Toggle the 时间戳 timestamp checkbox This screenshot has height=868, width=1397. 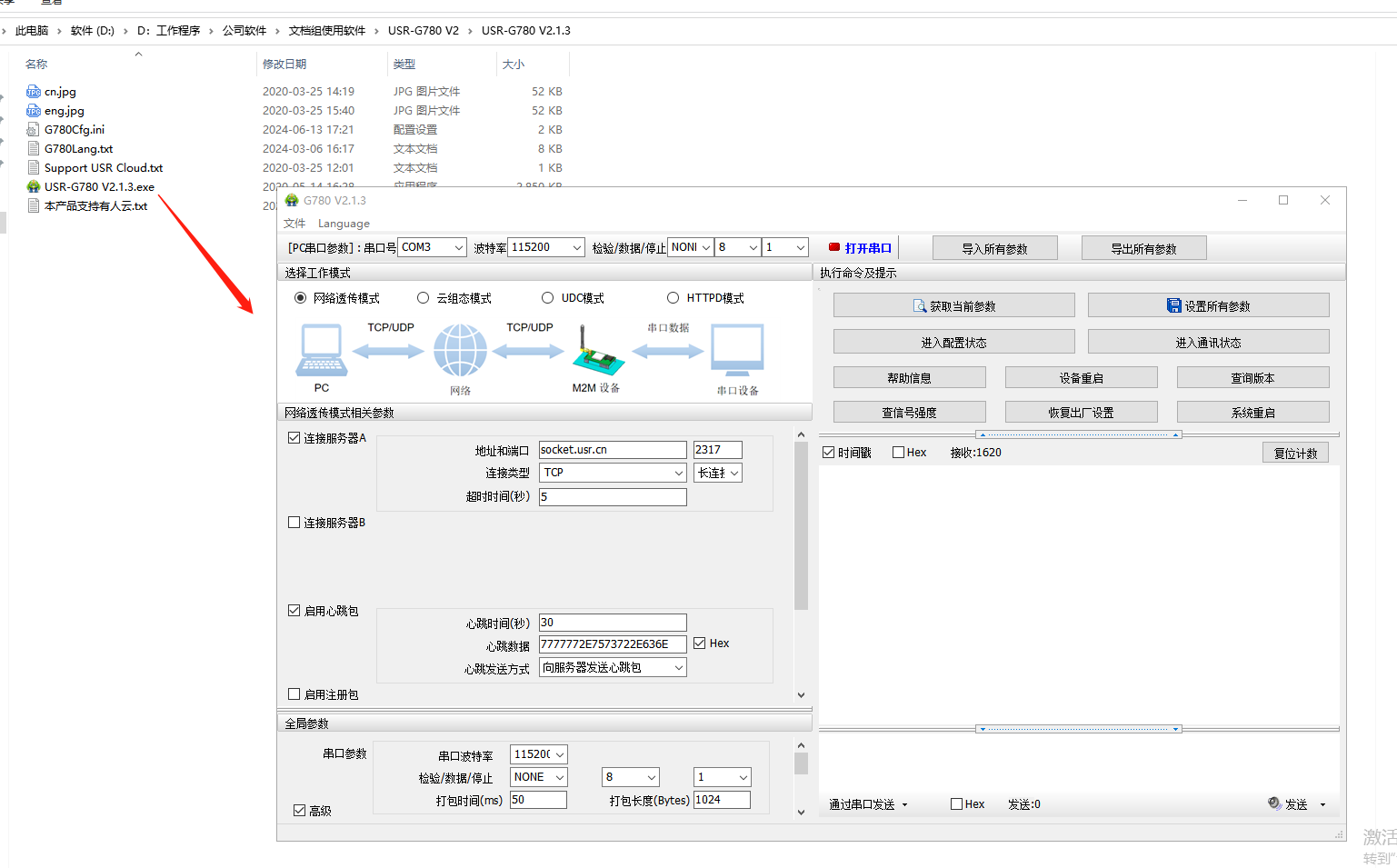point(828,453)
